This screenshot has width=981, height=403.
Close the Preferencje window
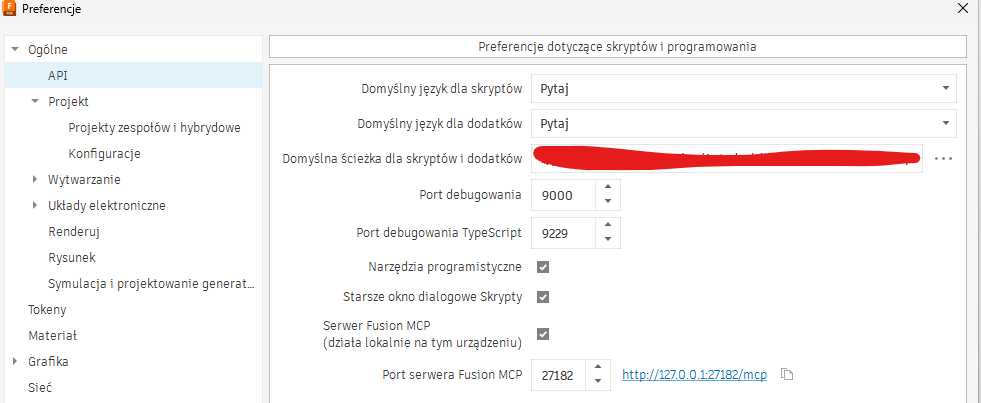click(x=962, y=8)
